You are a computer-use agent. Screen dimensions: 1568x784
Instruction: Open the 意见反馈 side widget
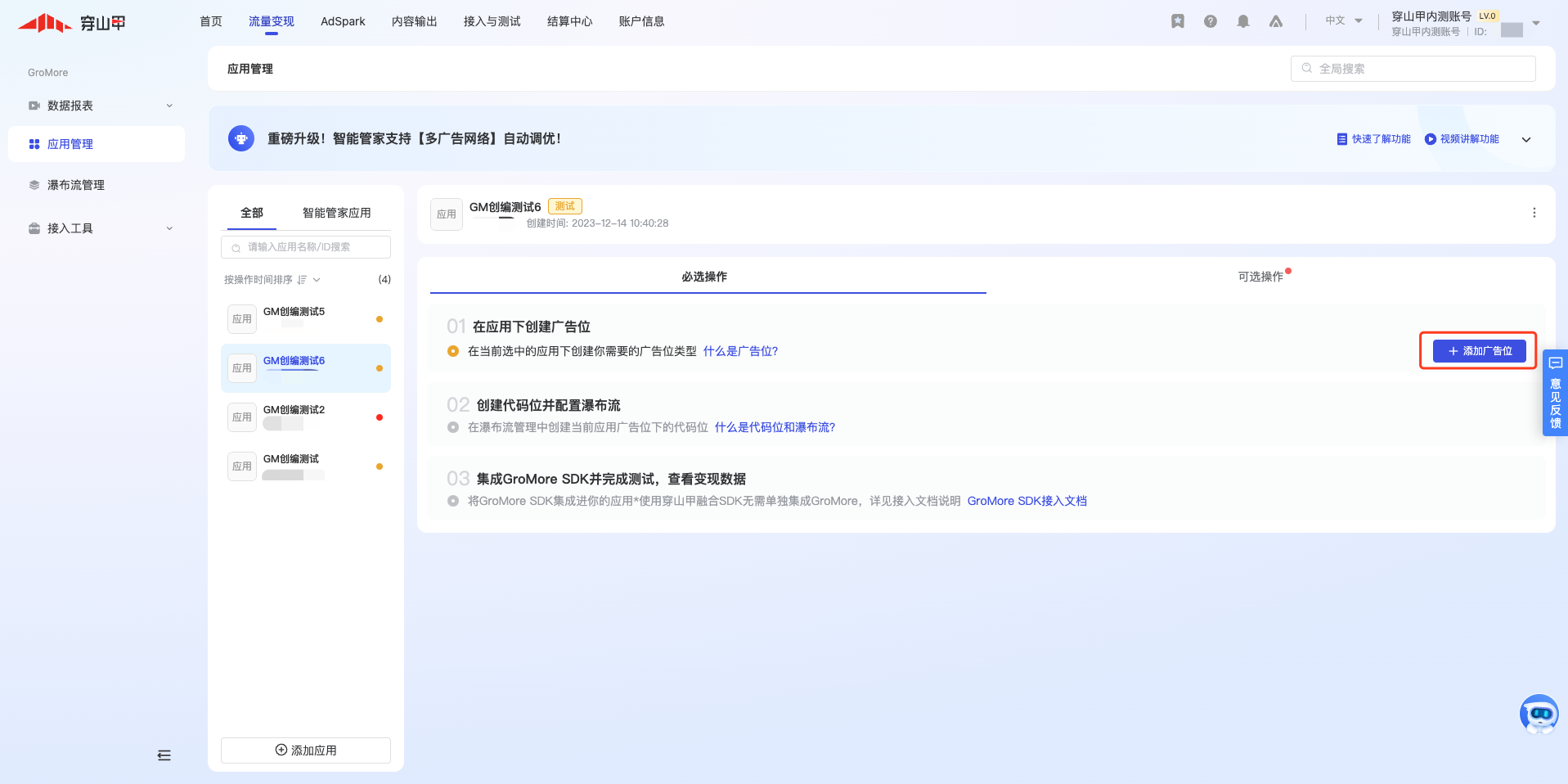click(1555, 394)
